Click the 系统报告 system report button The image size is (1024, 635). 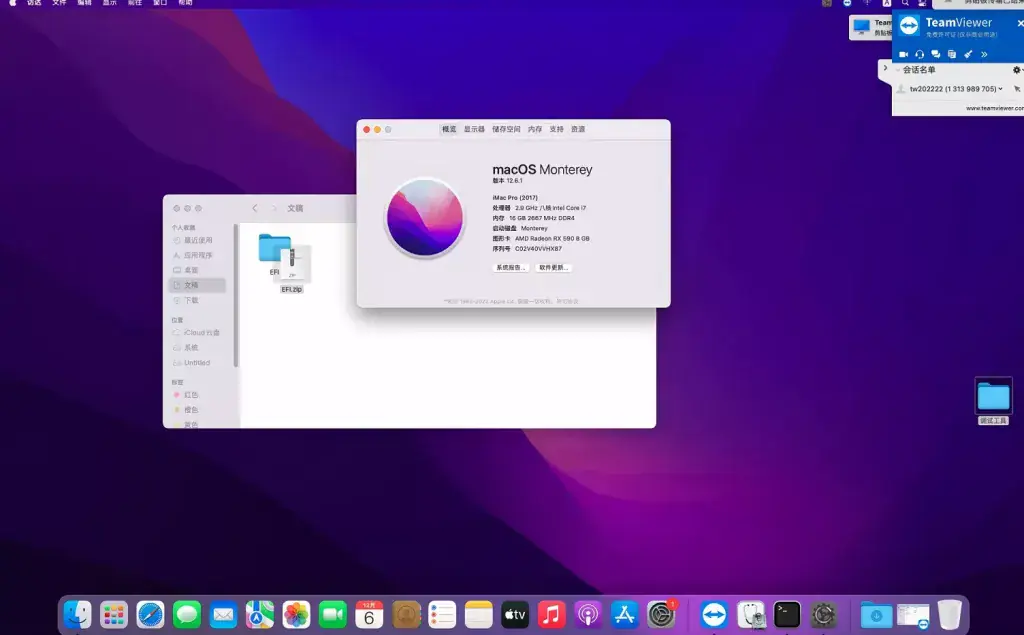511,267
